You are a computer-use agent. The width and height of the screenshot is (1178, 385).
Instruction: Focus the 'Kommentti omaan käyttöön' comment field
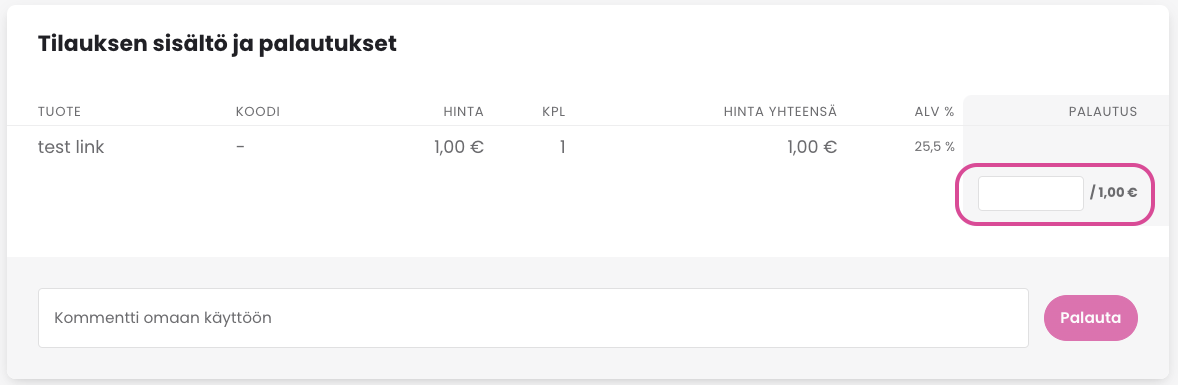pyautogui.click(x=533, y=318)
